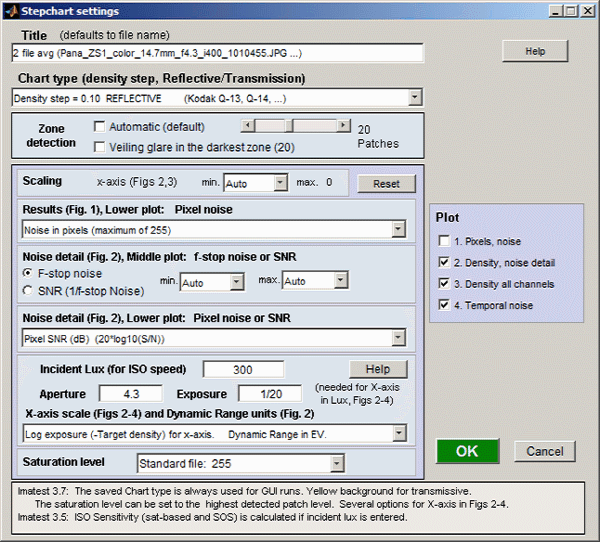Image resolution: width=600 pixels, height=542 pixels.
Task: Minimize the Stepchart settings window
Action: [x=555, y=11]
